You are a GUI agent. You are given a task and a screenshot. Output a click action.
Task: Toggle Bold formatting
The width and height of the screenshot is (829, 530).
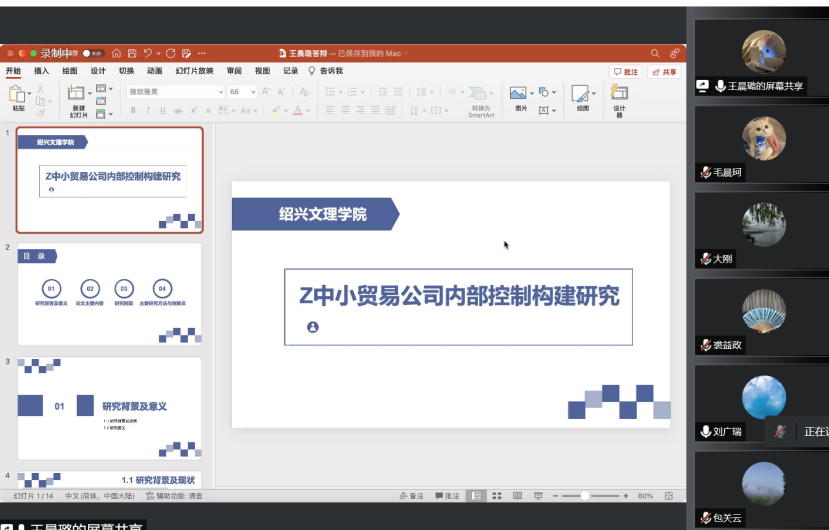(x=133, y=110)
